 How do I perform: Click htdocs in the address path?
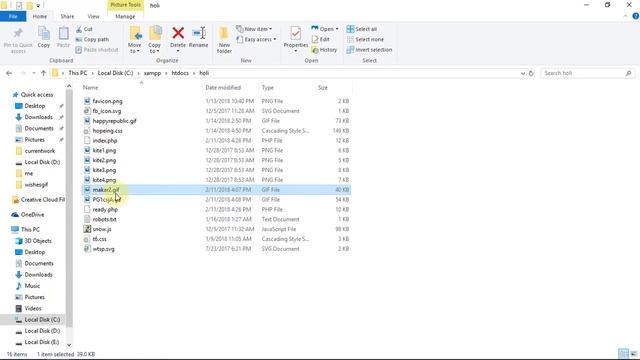180,73
